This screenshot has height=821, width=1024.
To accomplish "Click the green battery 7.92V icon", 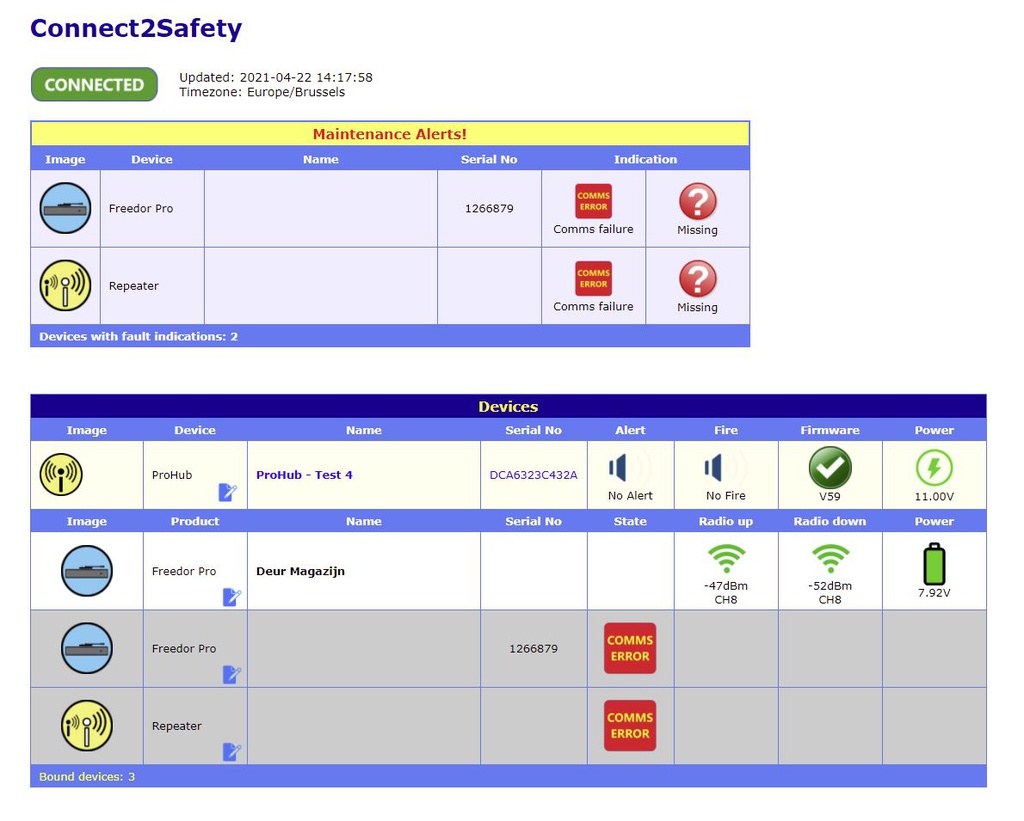I will (934, 564).
